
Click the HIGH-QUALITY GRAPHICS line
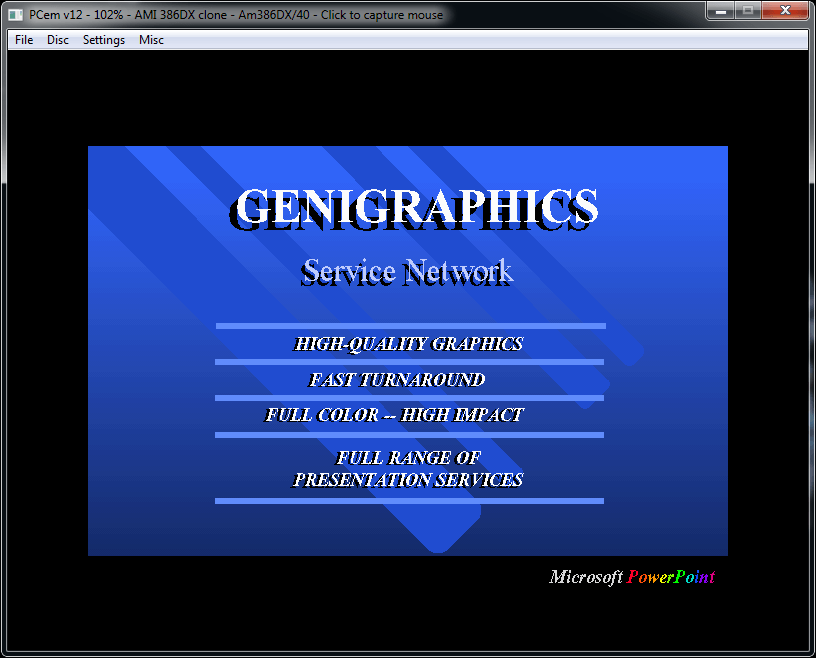point(409,344)
